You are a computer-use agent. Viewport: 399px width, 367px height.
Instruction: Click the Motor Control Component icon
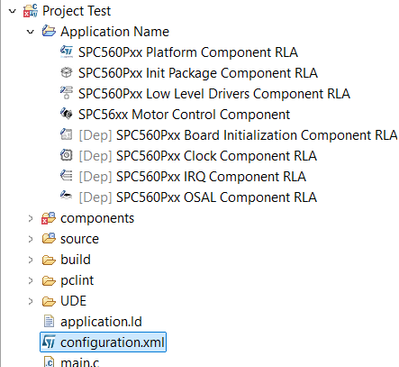(67, 114)
